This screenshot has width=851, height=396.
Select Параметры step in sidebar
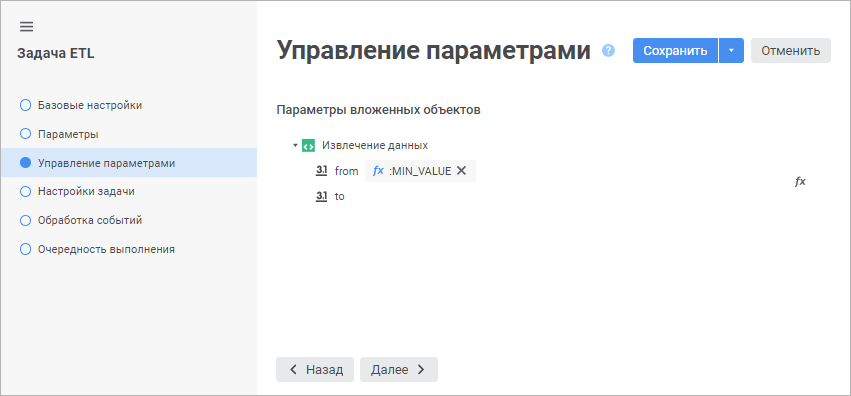click(x=129, y=134)
